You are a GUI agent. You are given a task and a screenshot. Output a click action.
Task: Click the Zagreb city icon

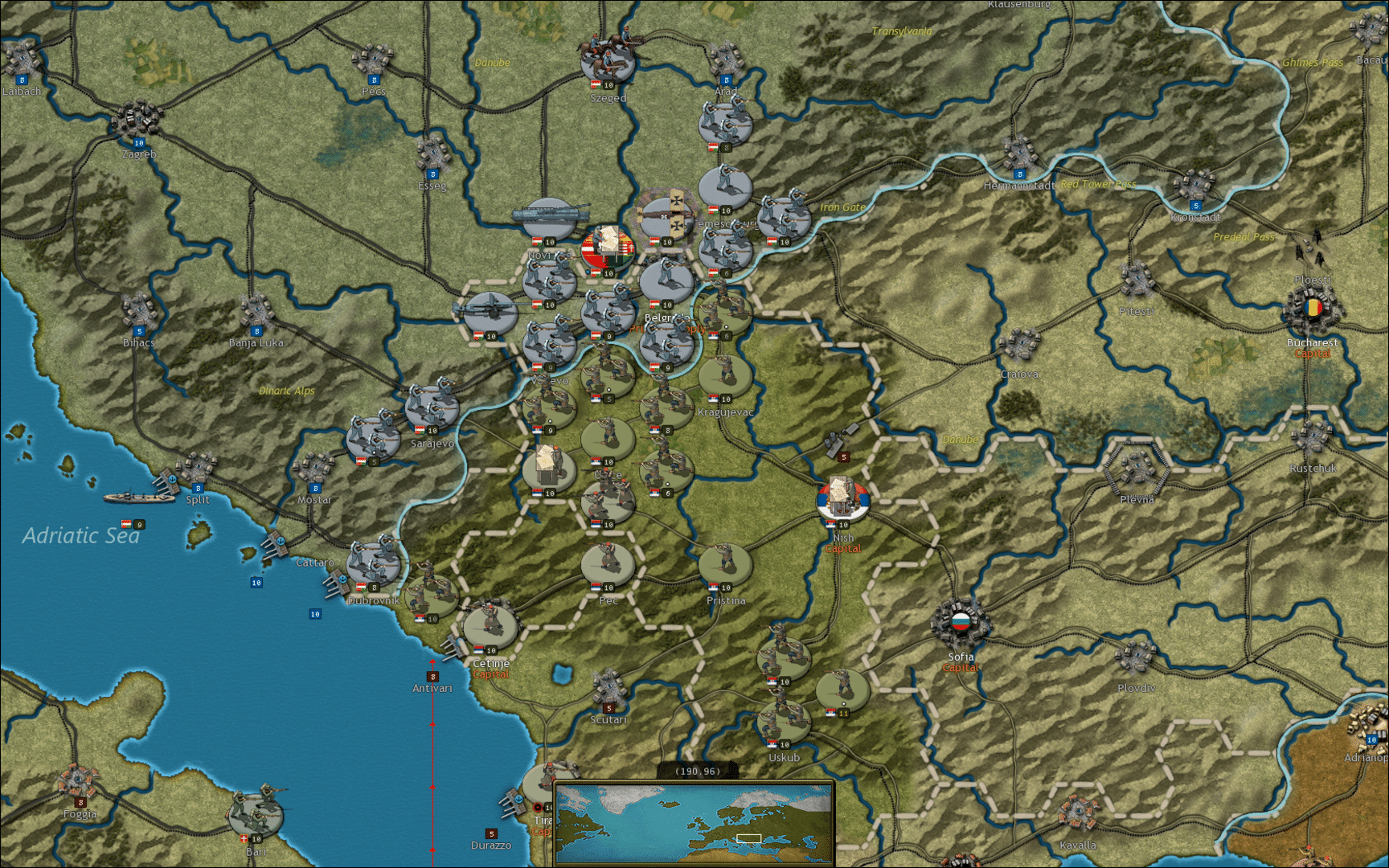(x=138, y=121)
